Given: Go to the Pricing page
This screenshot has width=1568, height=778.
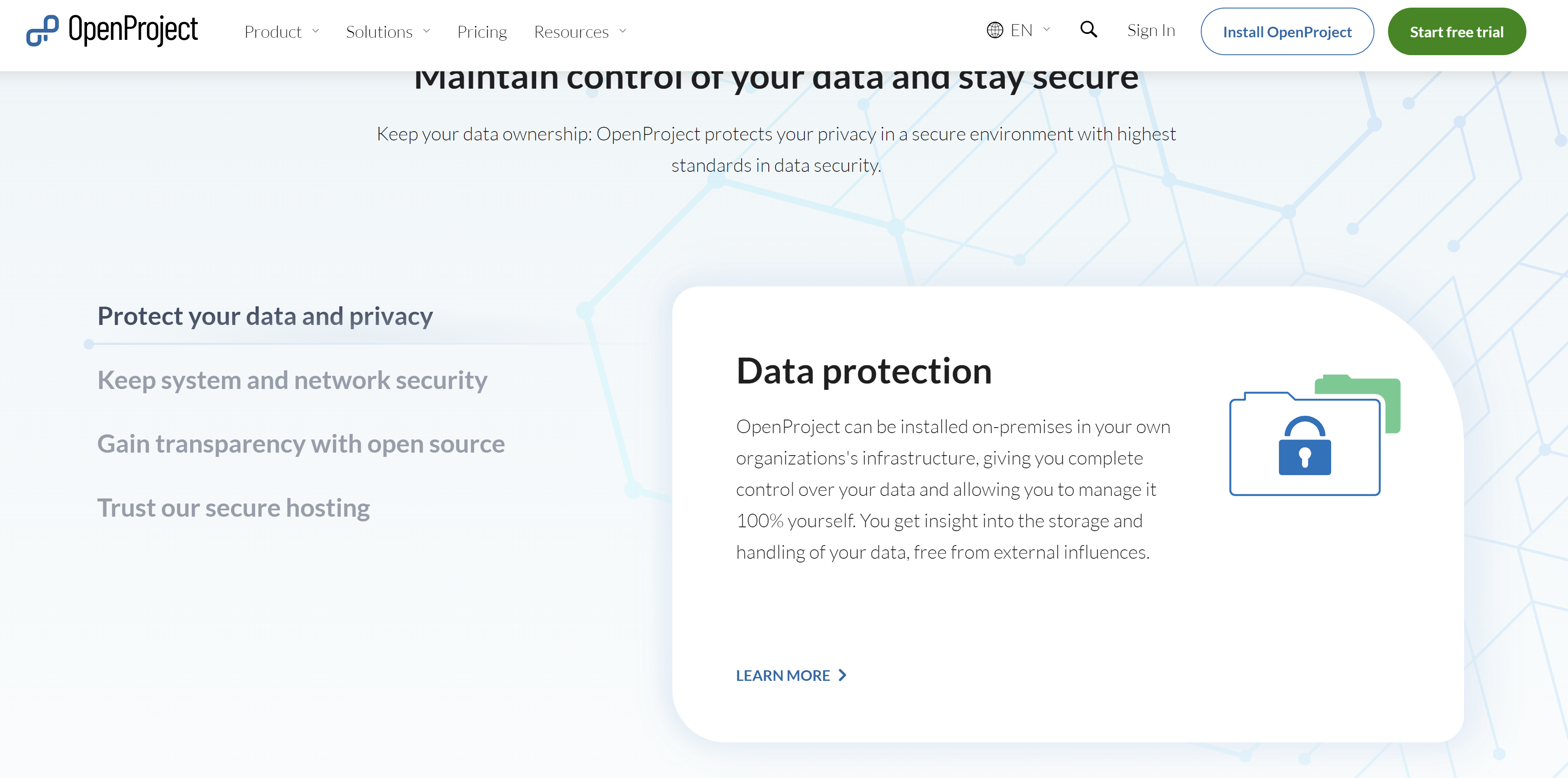Looking at the screenshot, I should pyautogui.click(x=481, y=32).
